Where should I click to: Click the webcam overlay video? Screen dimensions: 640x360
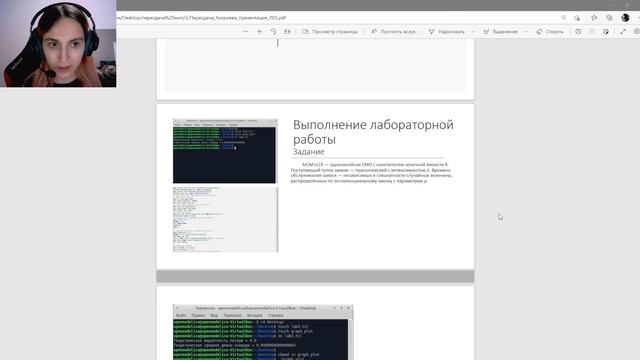[58, 44]
